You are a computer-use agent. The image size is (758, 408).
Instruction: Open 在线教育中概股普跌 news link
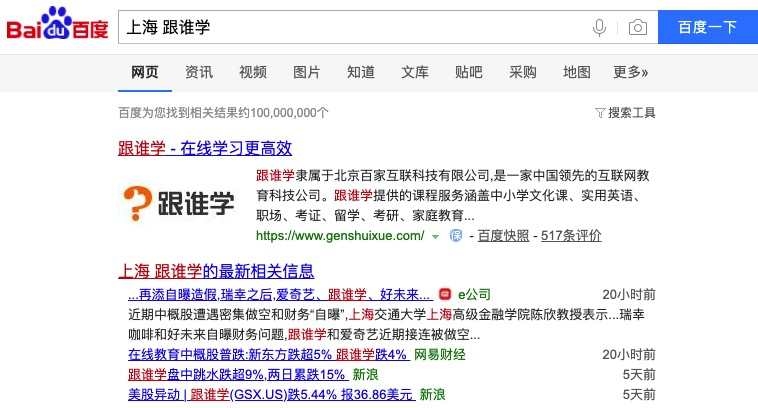click(269, 354)
